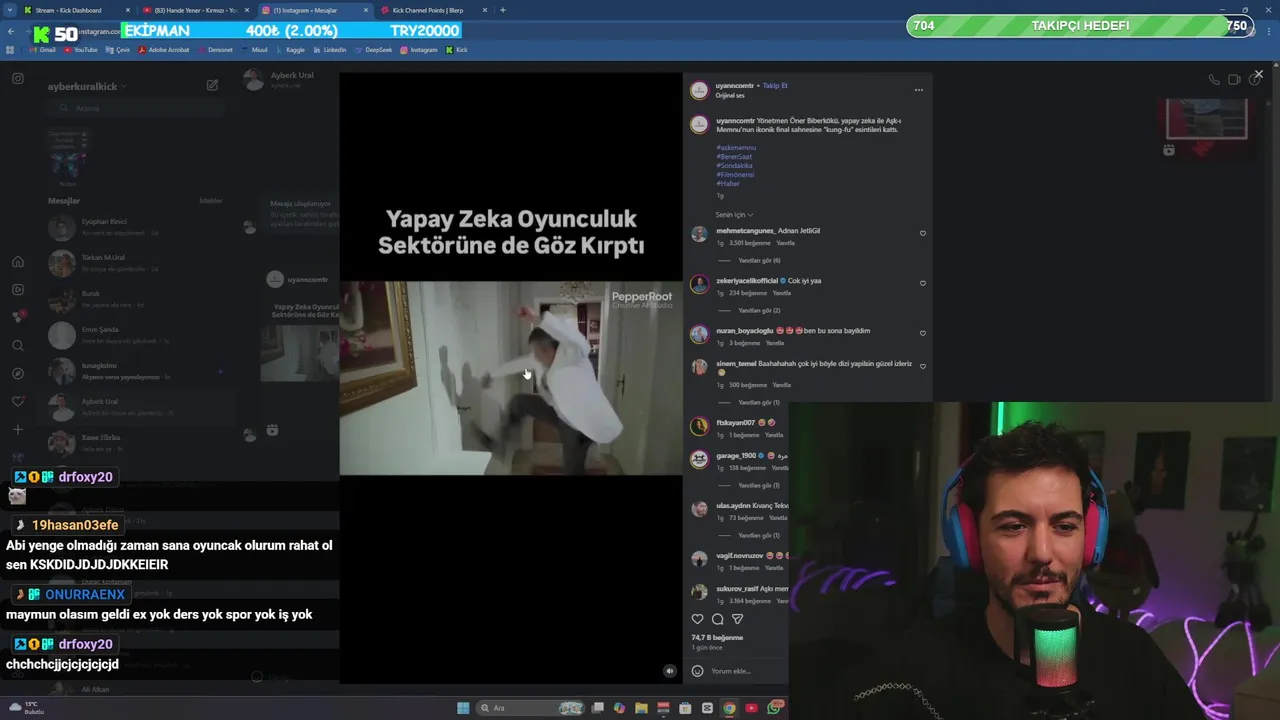The height and width of the screenshot is (720, 1280).
Task: Pause the playing reel video
Action: [510, 377]
